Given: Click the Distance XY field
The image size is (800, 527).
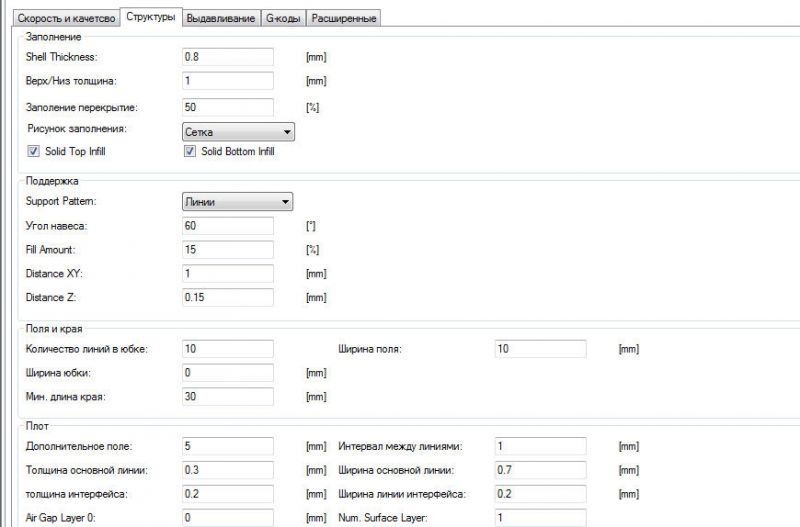Looking at the screenshot, I should click(228, 273).
